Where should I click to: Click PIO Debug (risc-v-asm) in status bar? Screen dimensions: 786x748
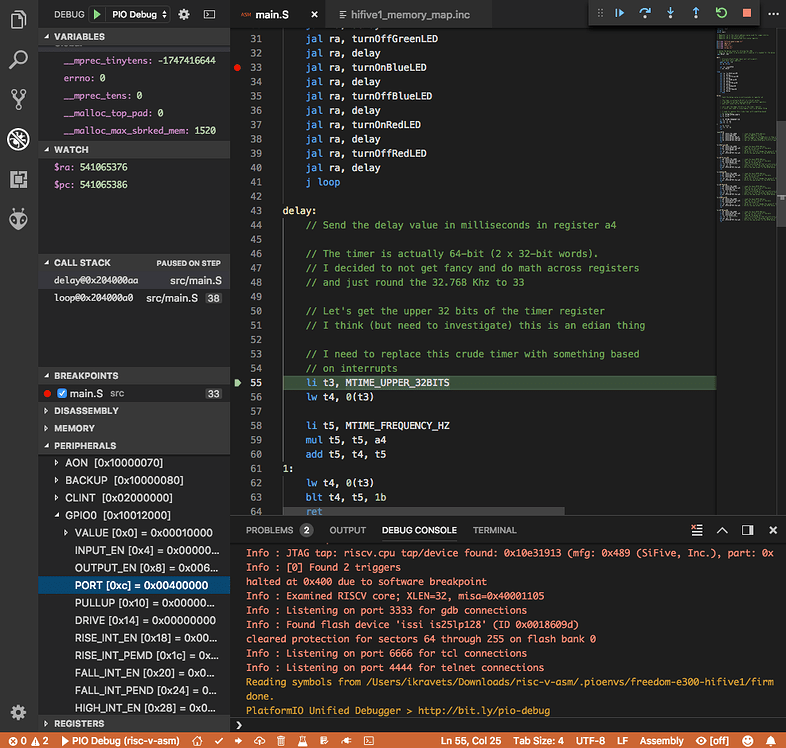pyautogui.click(x=120, y=740)
